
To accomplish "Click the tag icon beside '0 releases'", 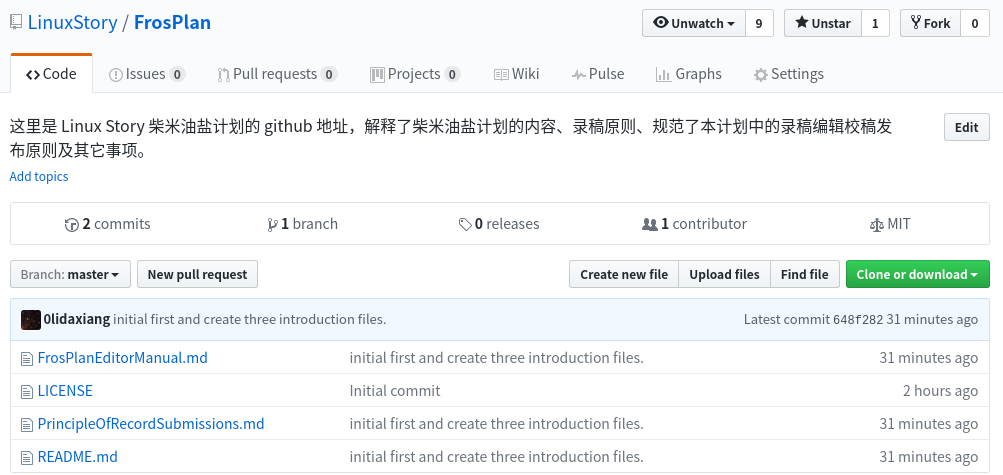I will click(465, 224).
